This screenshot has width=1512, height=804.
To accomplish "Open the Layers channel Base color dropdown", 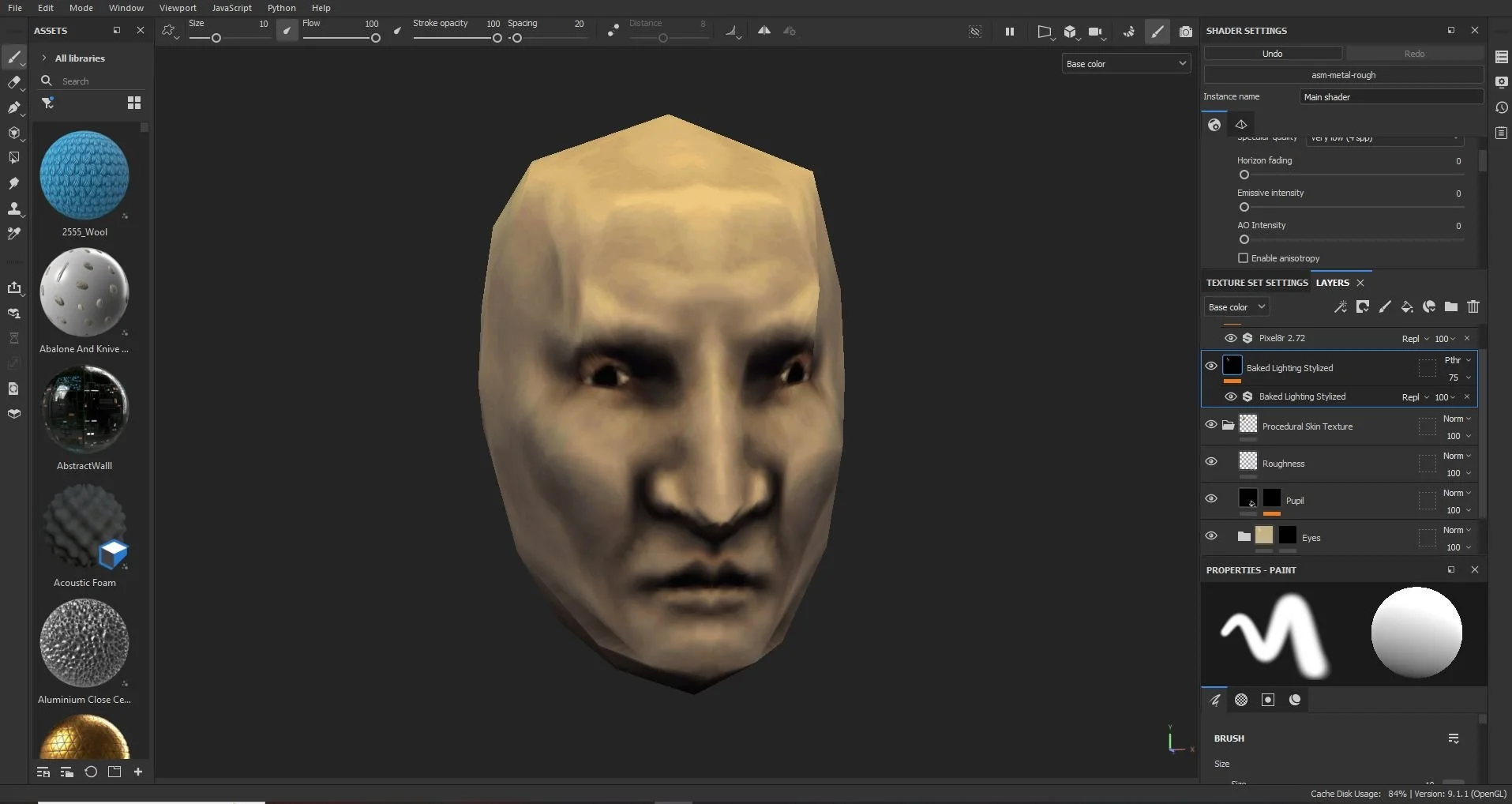I will 1236,307.
